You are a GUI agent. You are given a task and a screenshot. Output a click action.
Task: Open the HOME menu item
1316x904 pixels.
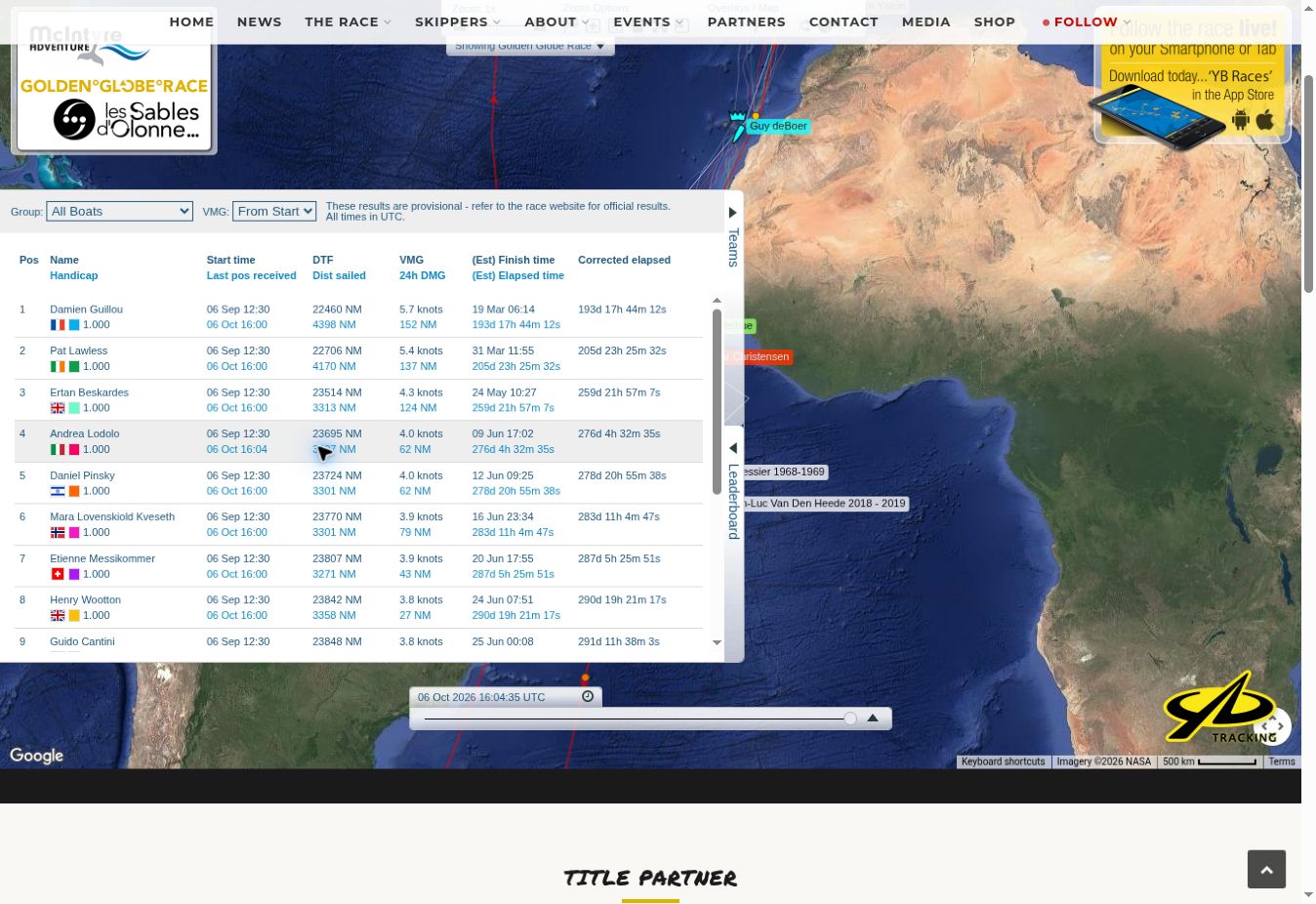click(191, 21)
